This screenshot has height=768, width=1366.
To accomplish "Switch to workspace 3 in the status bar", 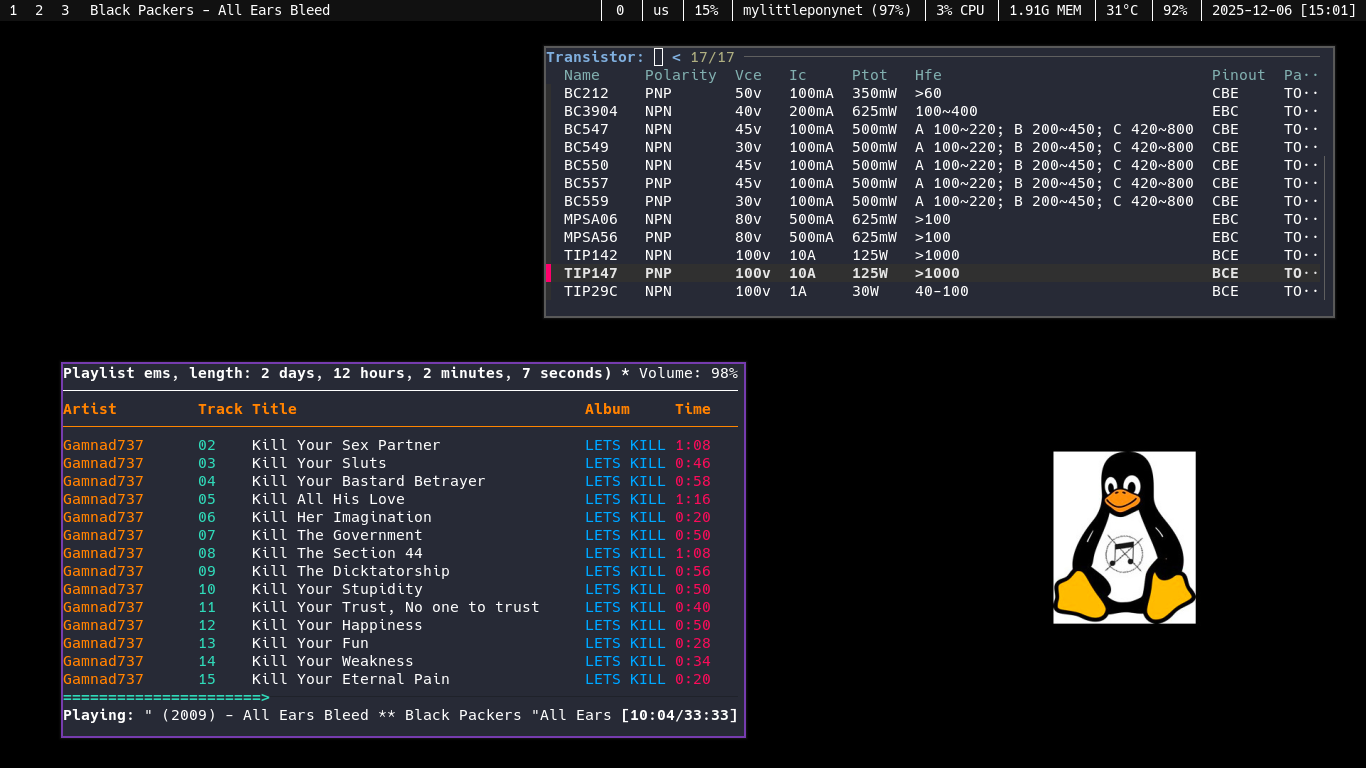I will (65, 10).
